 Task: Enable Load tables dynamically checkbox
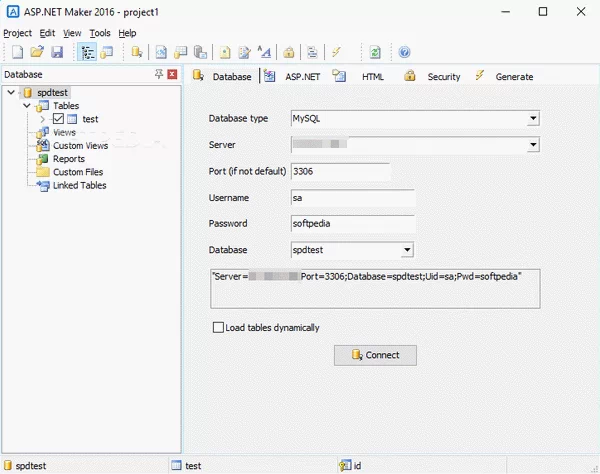(218, 327)
